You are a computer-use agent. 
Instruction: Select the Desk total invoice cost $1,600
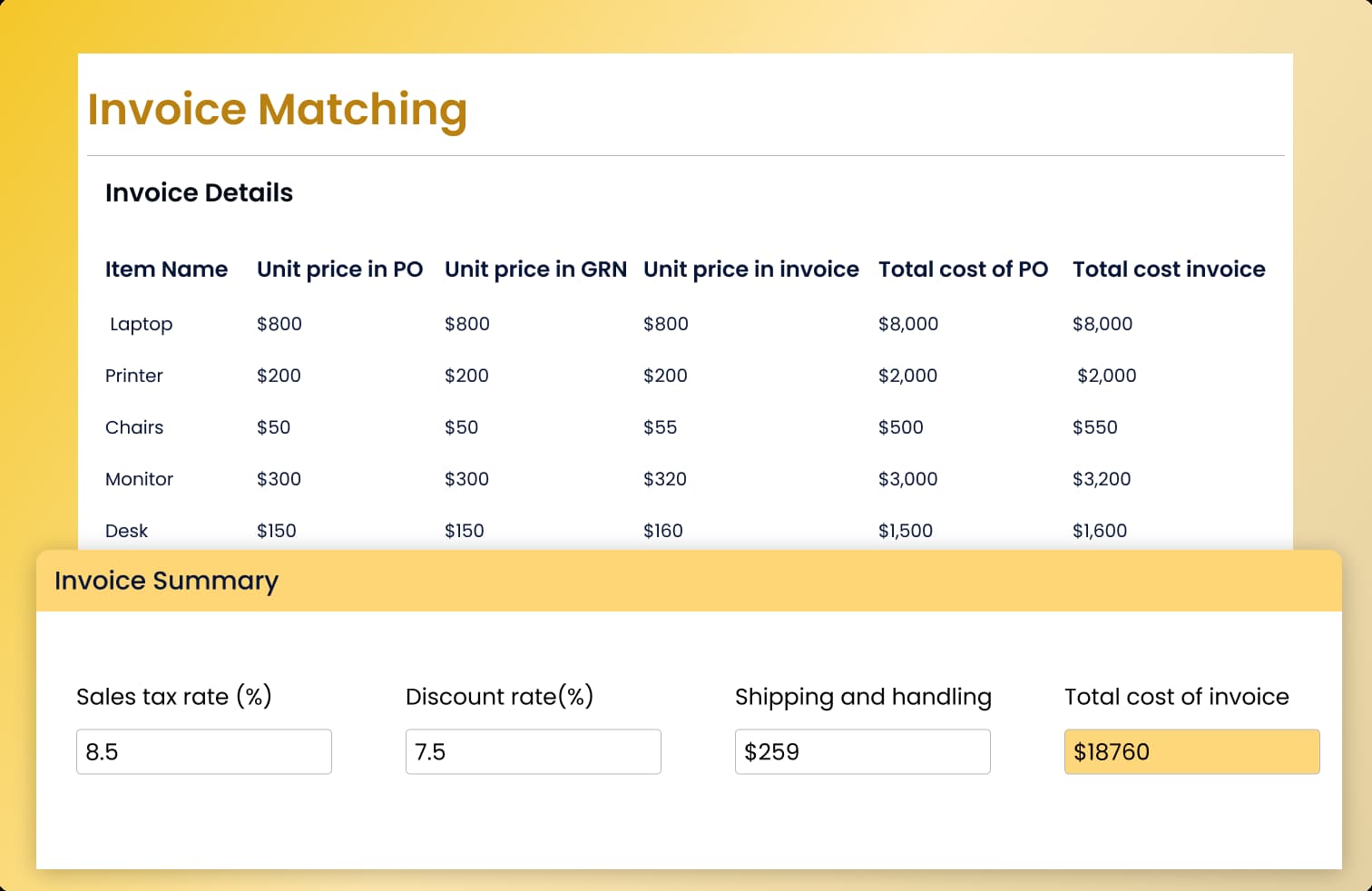[x=1099, y=531]
